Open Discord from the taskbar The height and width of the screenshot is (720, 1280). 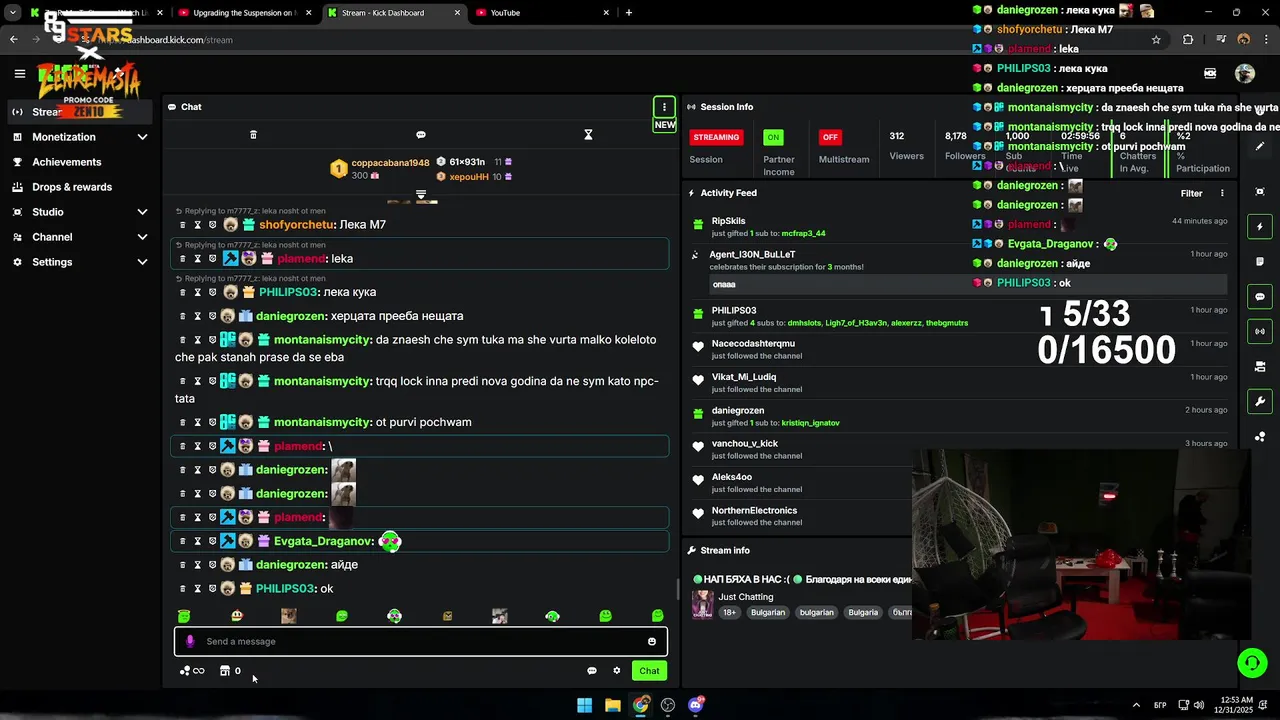click(696, 705)
